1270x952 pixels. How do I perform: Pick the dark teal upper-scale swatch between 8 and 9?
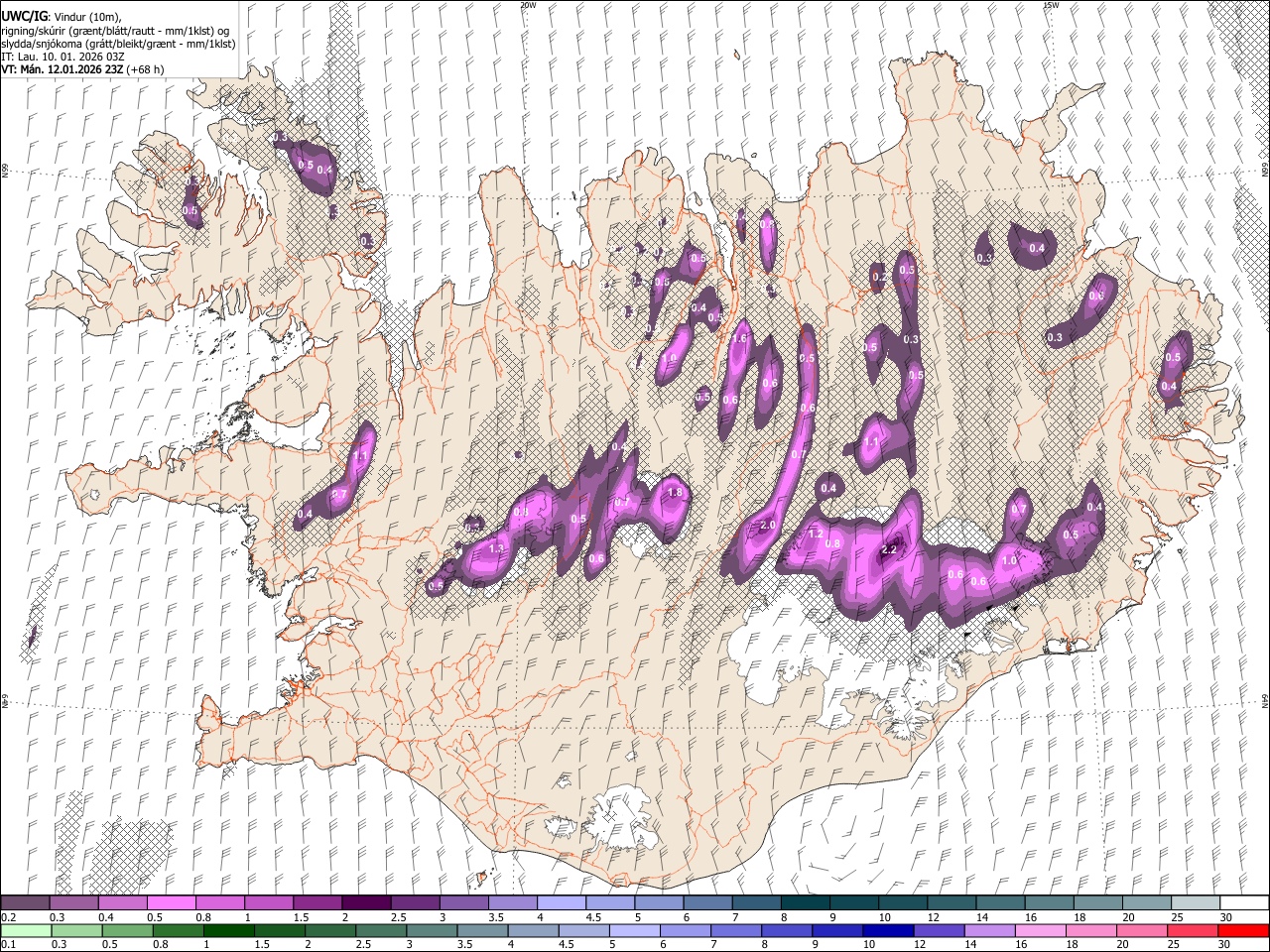pyautogui.click(x=805, y=902)
